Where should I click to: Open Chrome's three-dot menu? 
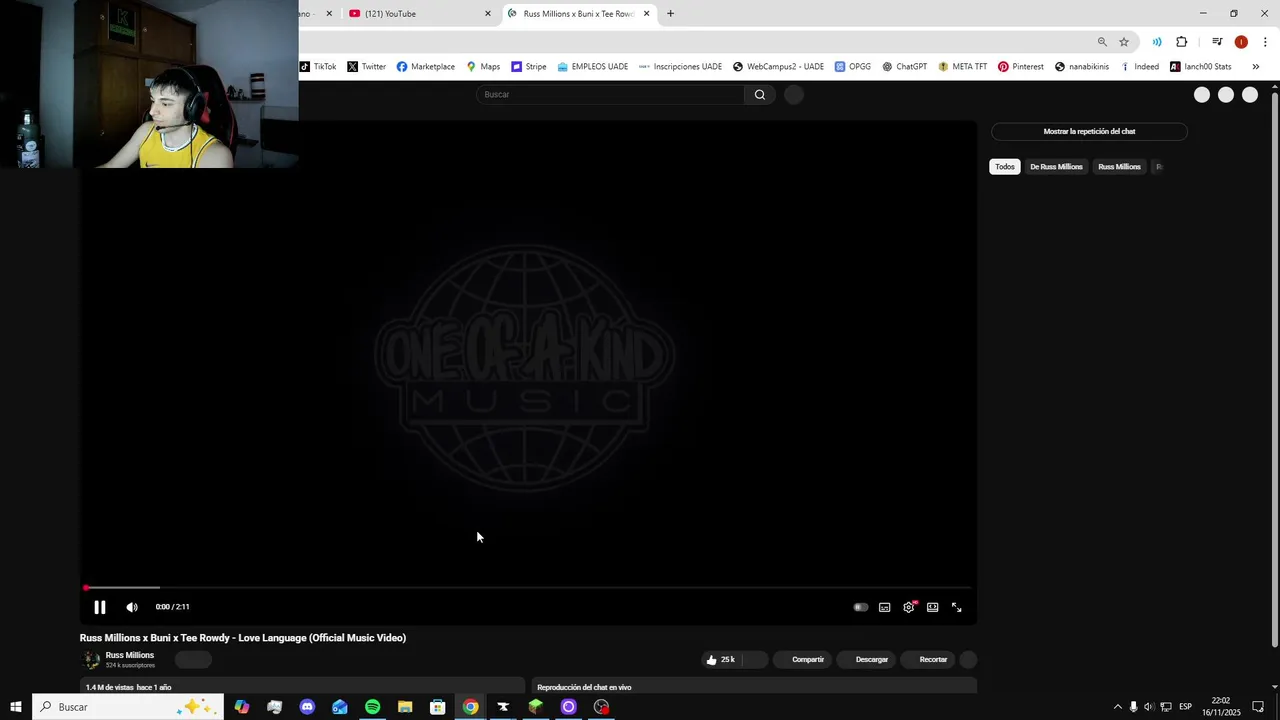point(1265,42)
